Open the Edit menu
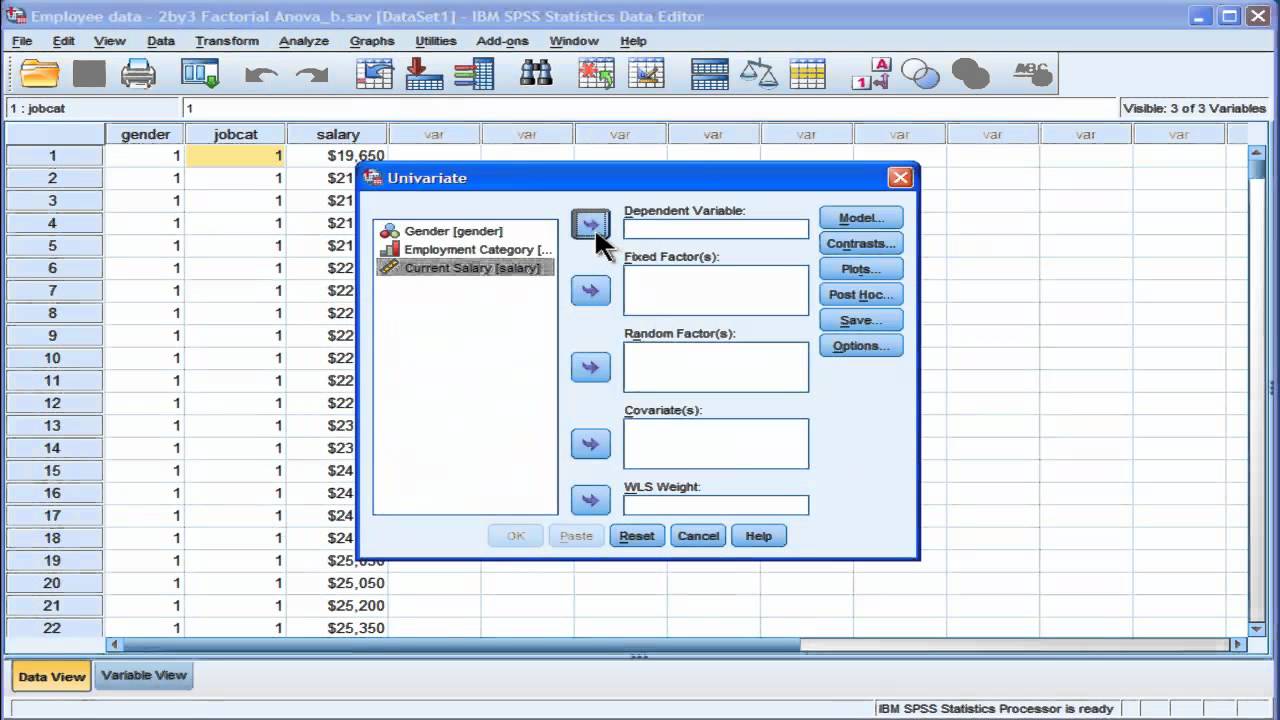This screenshot has height=720, width=1280. (64, 41)
